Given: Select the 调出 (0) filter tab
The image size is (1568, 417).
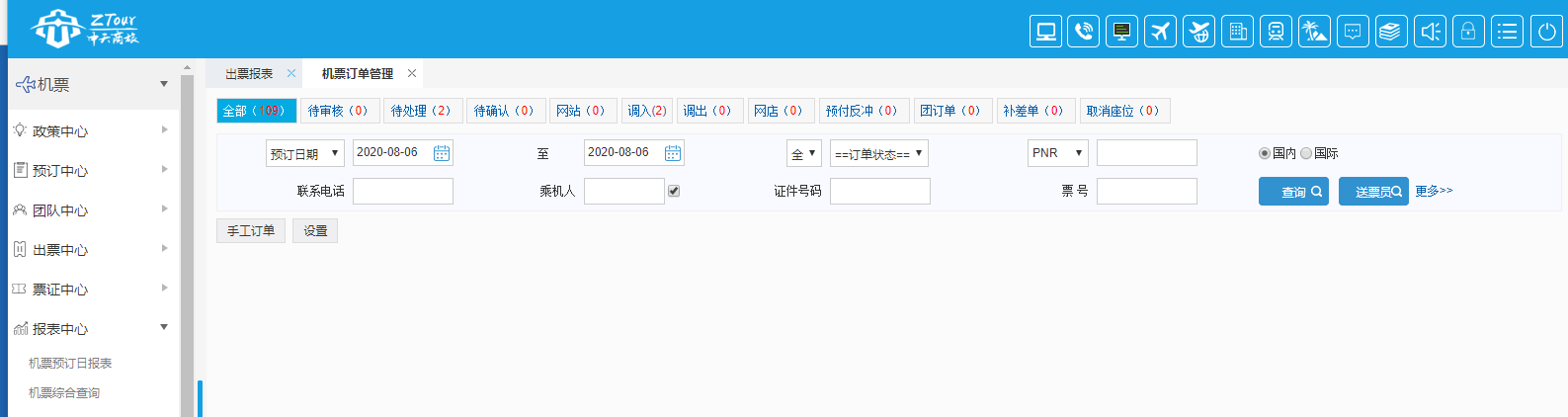Looking at the screenshot, I should 710,111.
